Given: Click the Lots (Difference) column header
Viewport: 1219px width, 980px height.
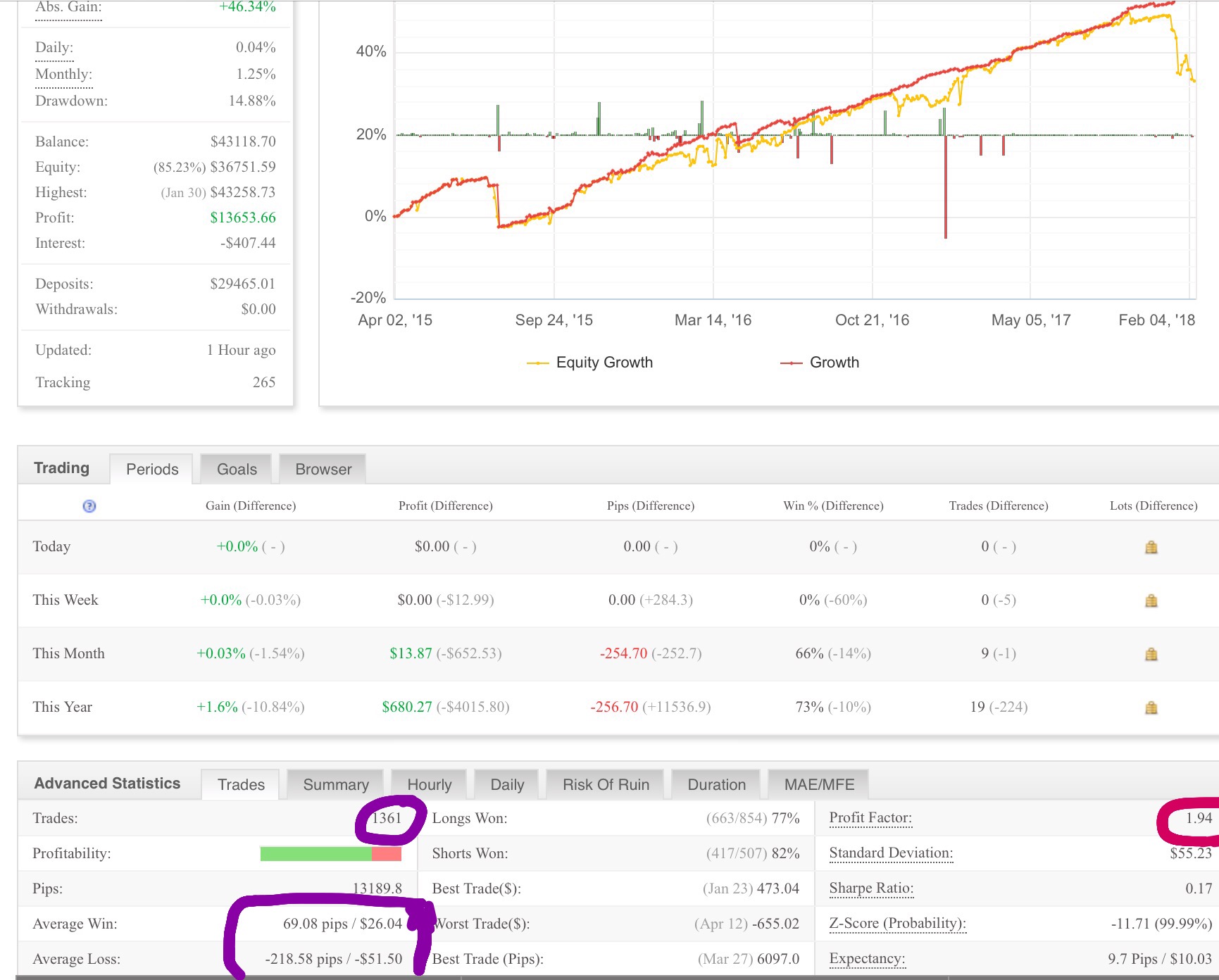Looking at the screenshot, I should click(1154, 505).
